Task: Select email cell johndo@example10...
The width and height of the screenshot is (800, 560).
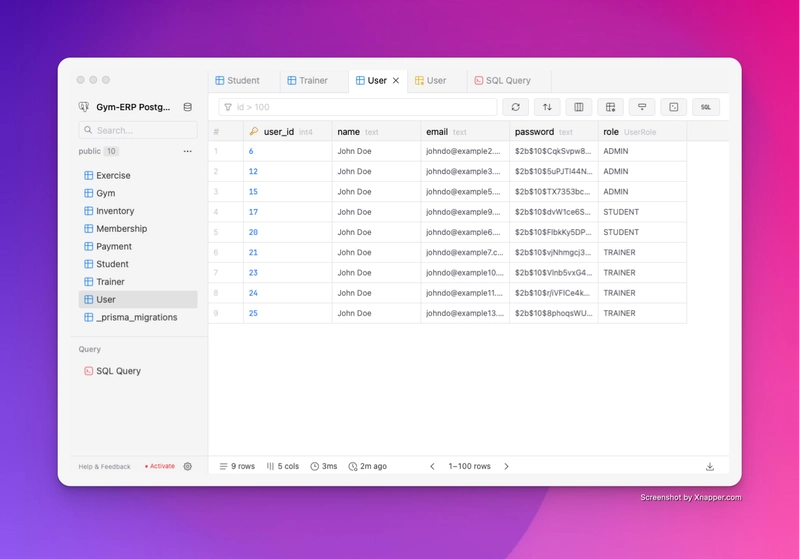Action: tap(465, 273)
